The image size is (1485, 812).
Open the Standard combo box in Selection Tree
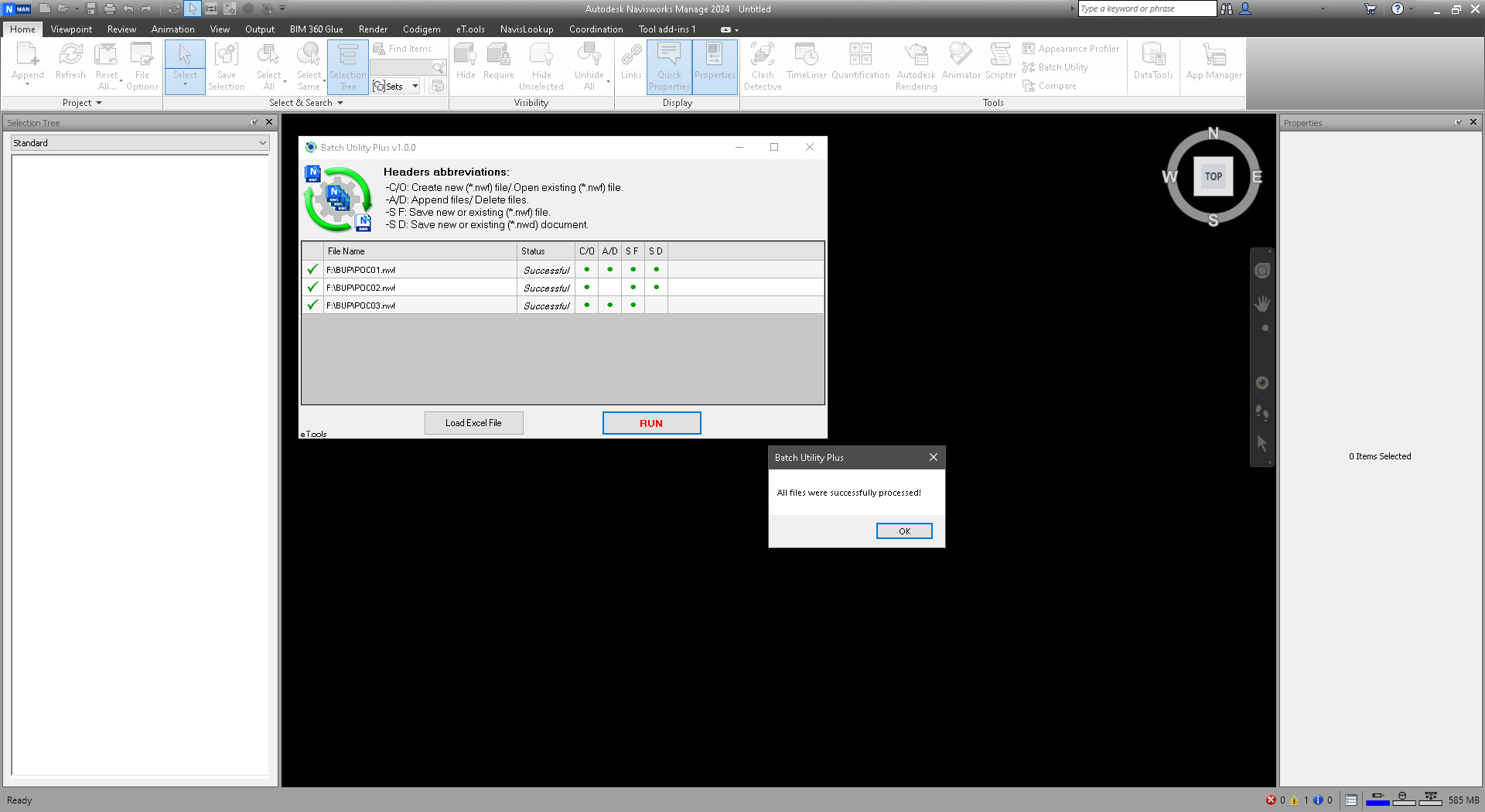point(140,143)
